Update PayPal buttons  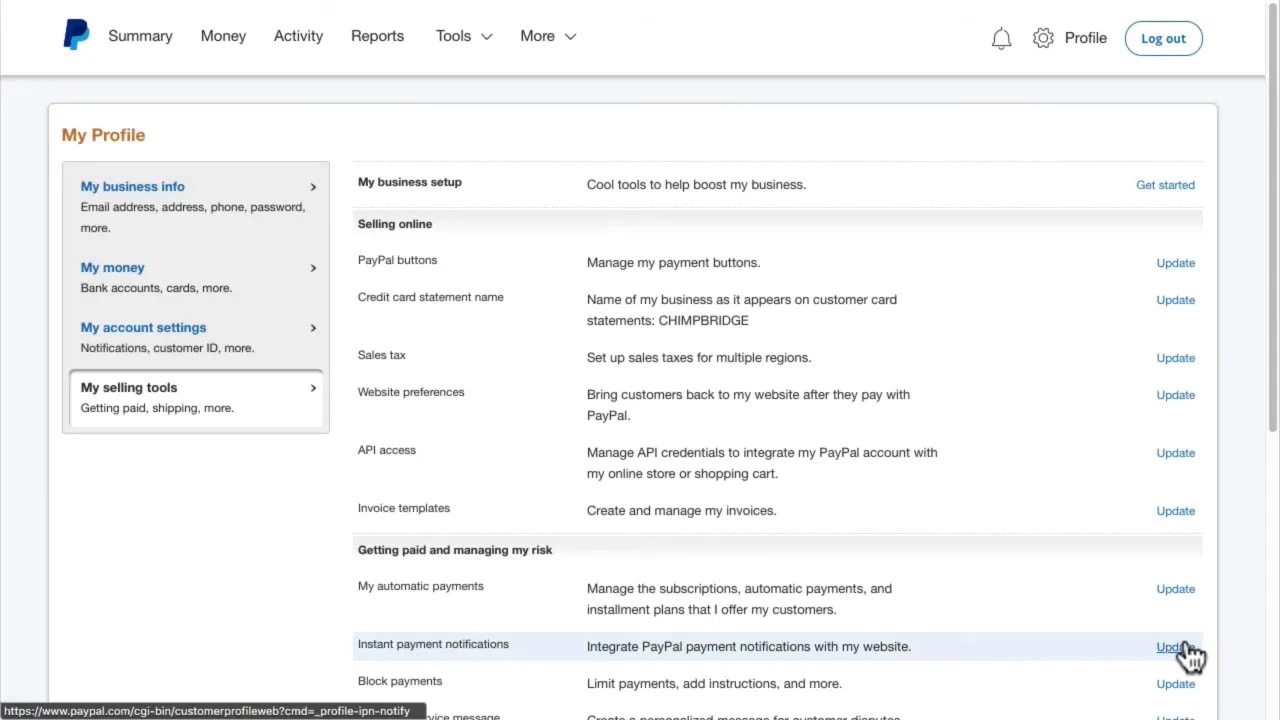click(x=1175, y=263)
